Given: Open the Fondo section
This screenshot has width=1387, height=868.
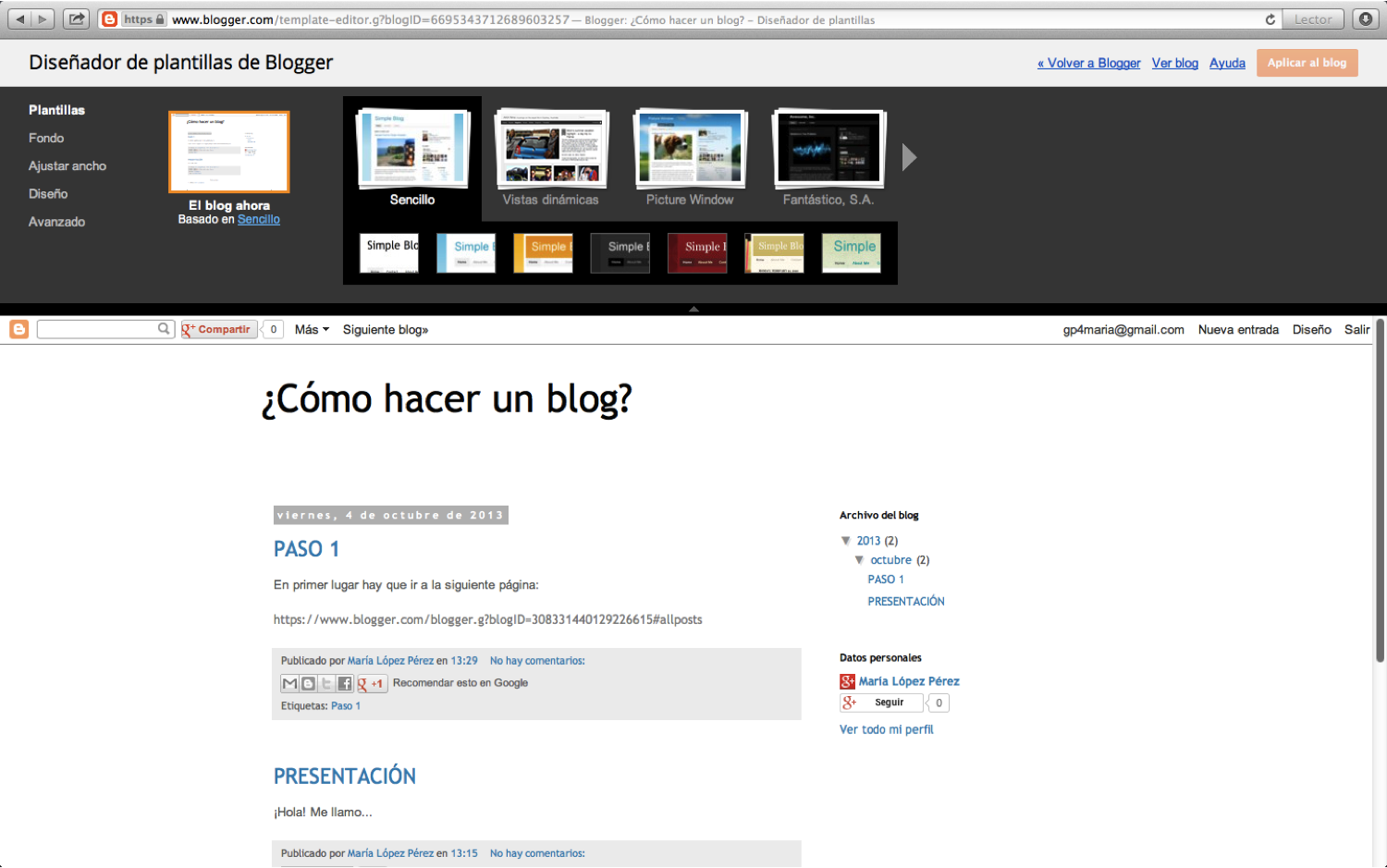Looking at the screenshot, I should point(46,138).
